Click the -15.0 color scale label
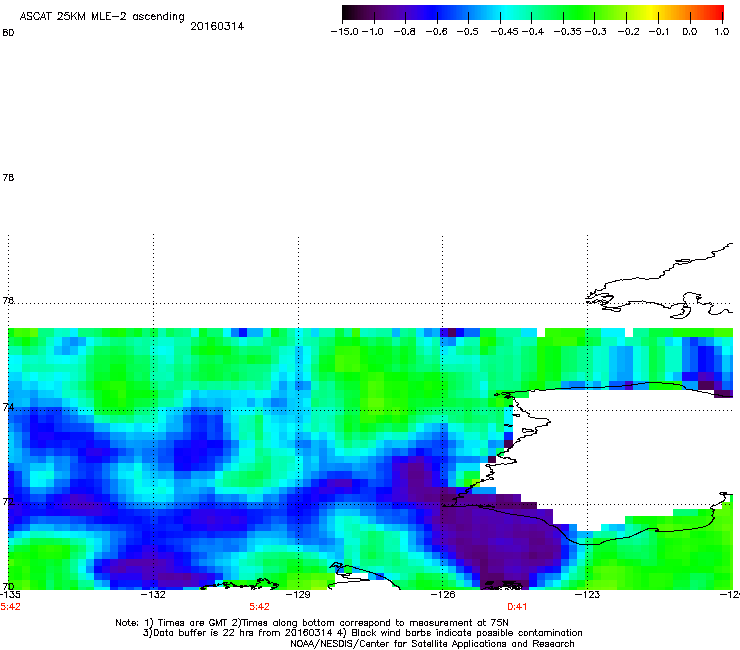 point(345,32)
